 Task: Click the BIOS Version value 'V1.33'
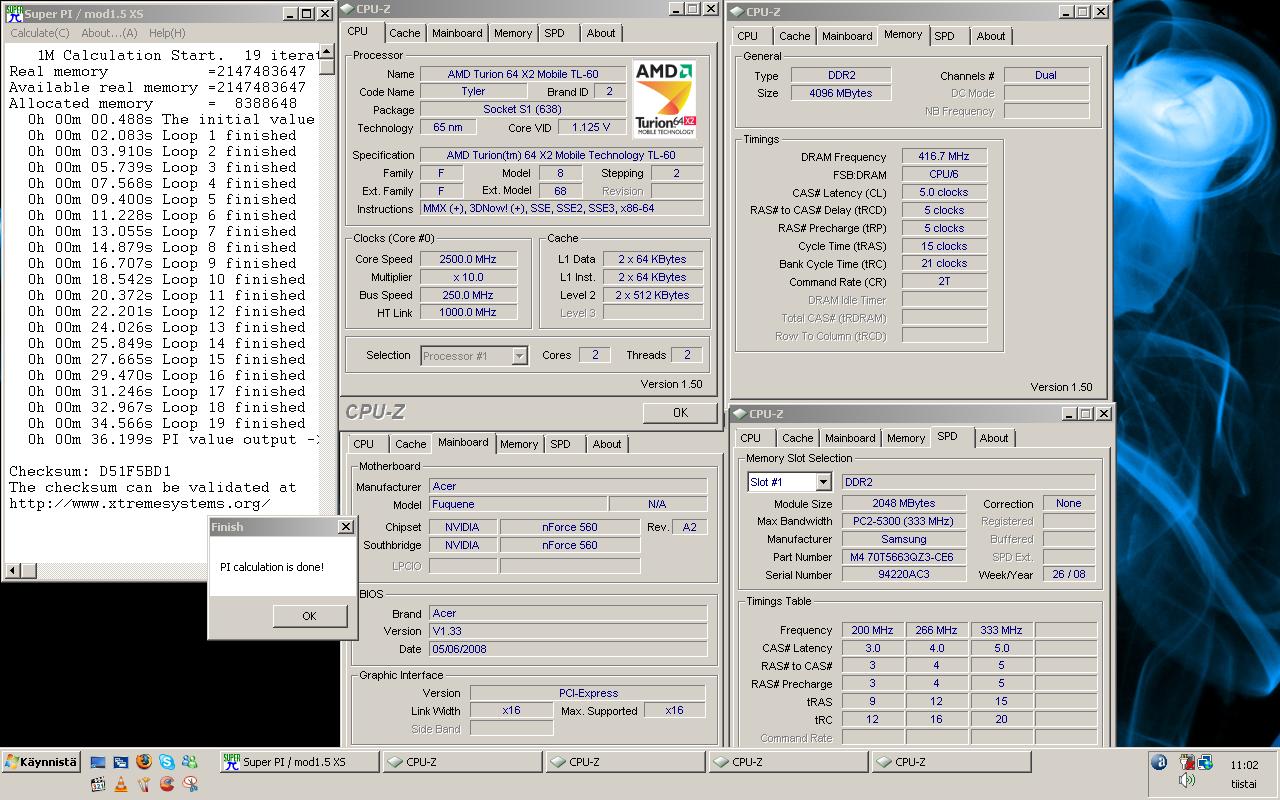pyautogui.click(x=568, y=631)
